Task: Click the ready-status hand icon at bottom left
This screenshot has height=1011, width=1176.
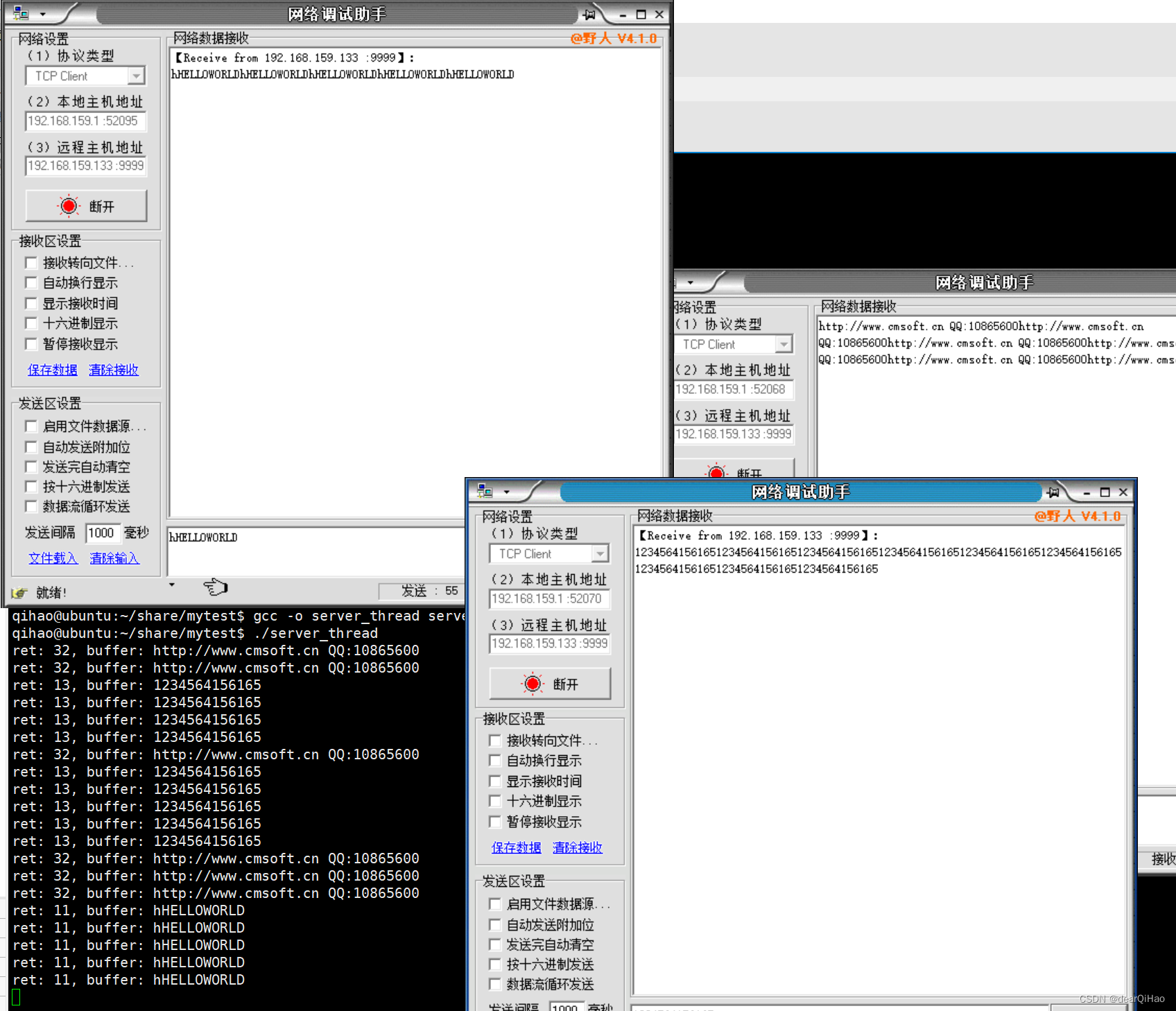Action: tap(19, 593)
